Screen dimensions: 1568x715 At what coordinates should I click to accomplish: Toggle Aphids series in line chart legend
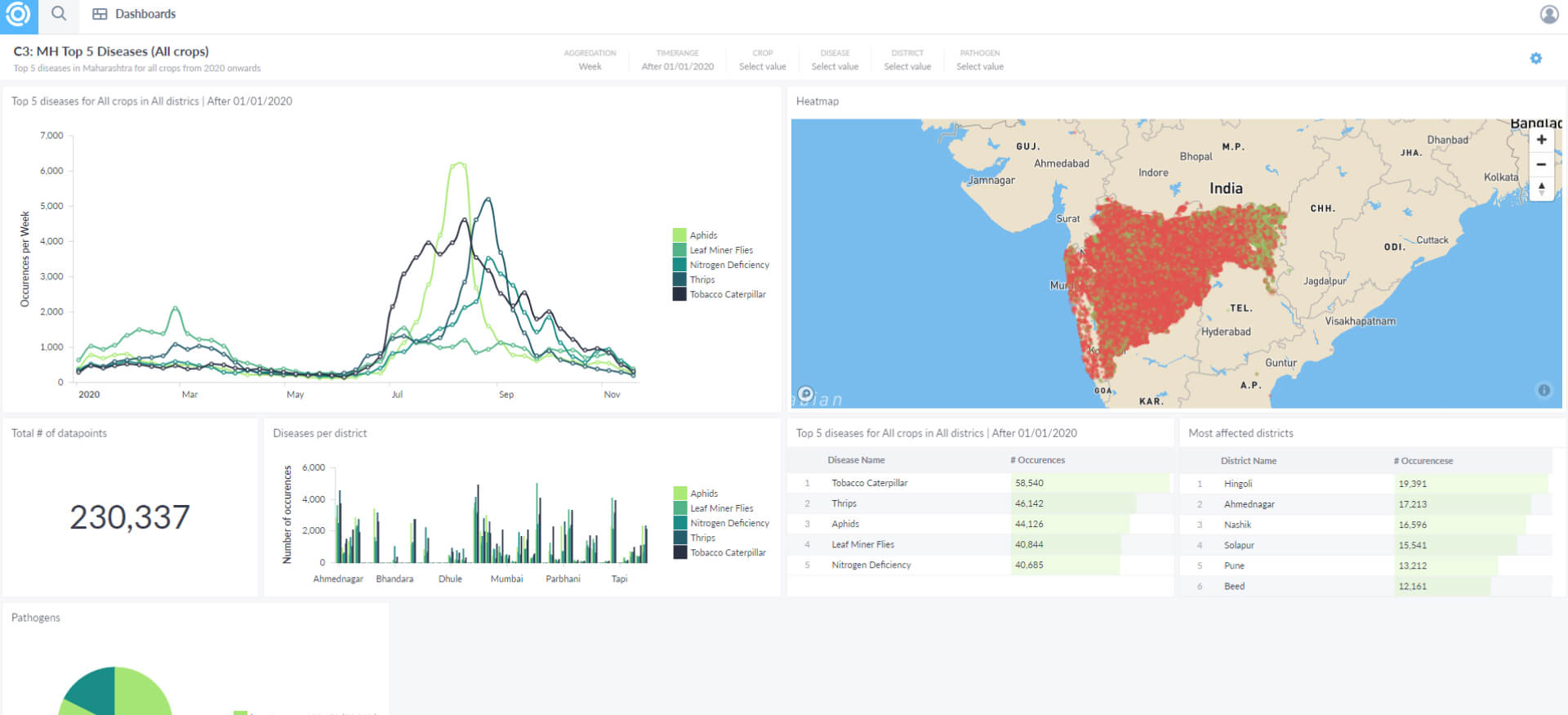[x=695, y=235]
